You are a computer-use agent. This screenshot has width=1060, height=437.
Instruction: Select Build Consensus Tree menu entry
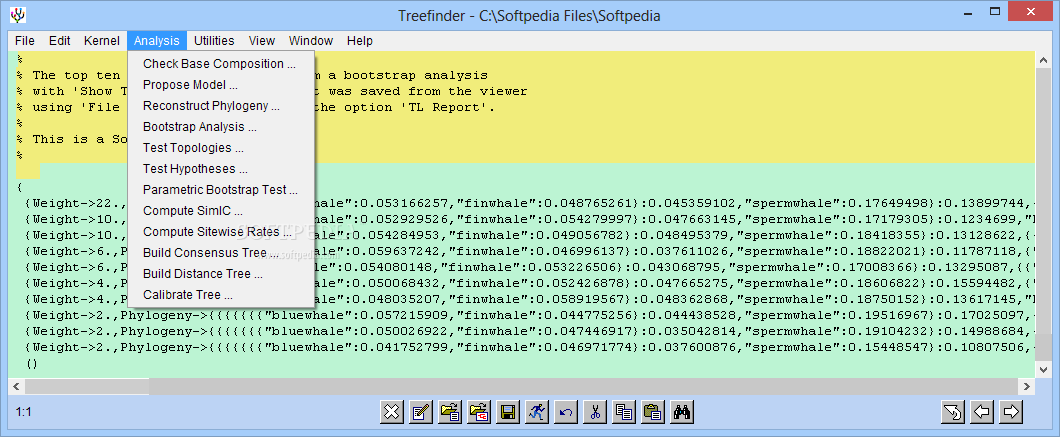(220, 252)
